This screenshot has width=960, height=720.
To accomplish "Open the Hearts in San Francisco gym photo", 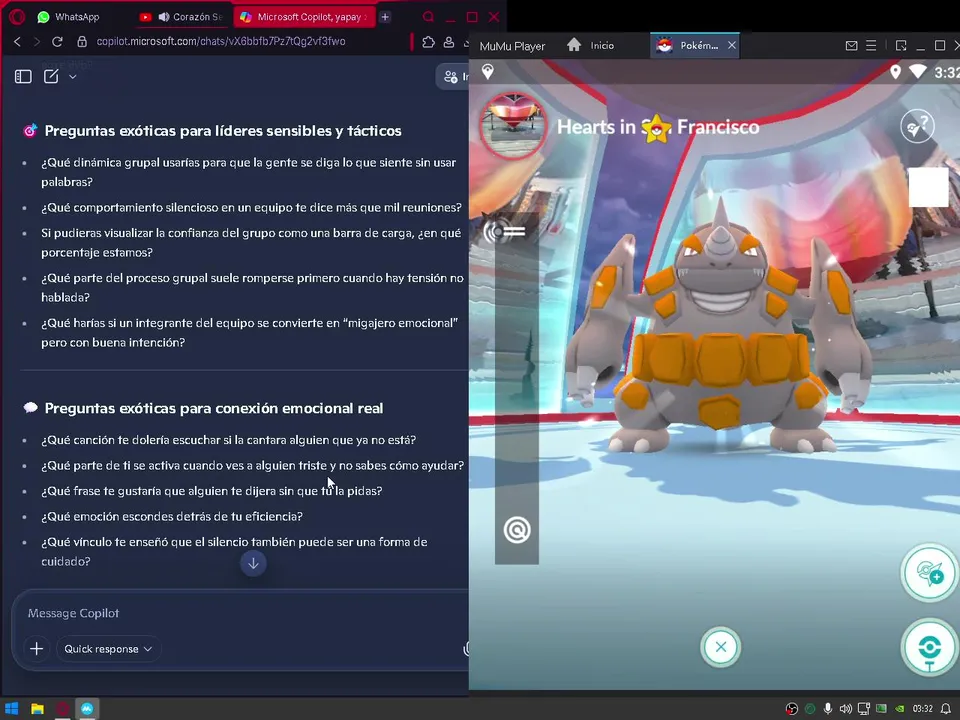I will [513, 126].
